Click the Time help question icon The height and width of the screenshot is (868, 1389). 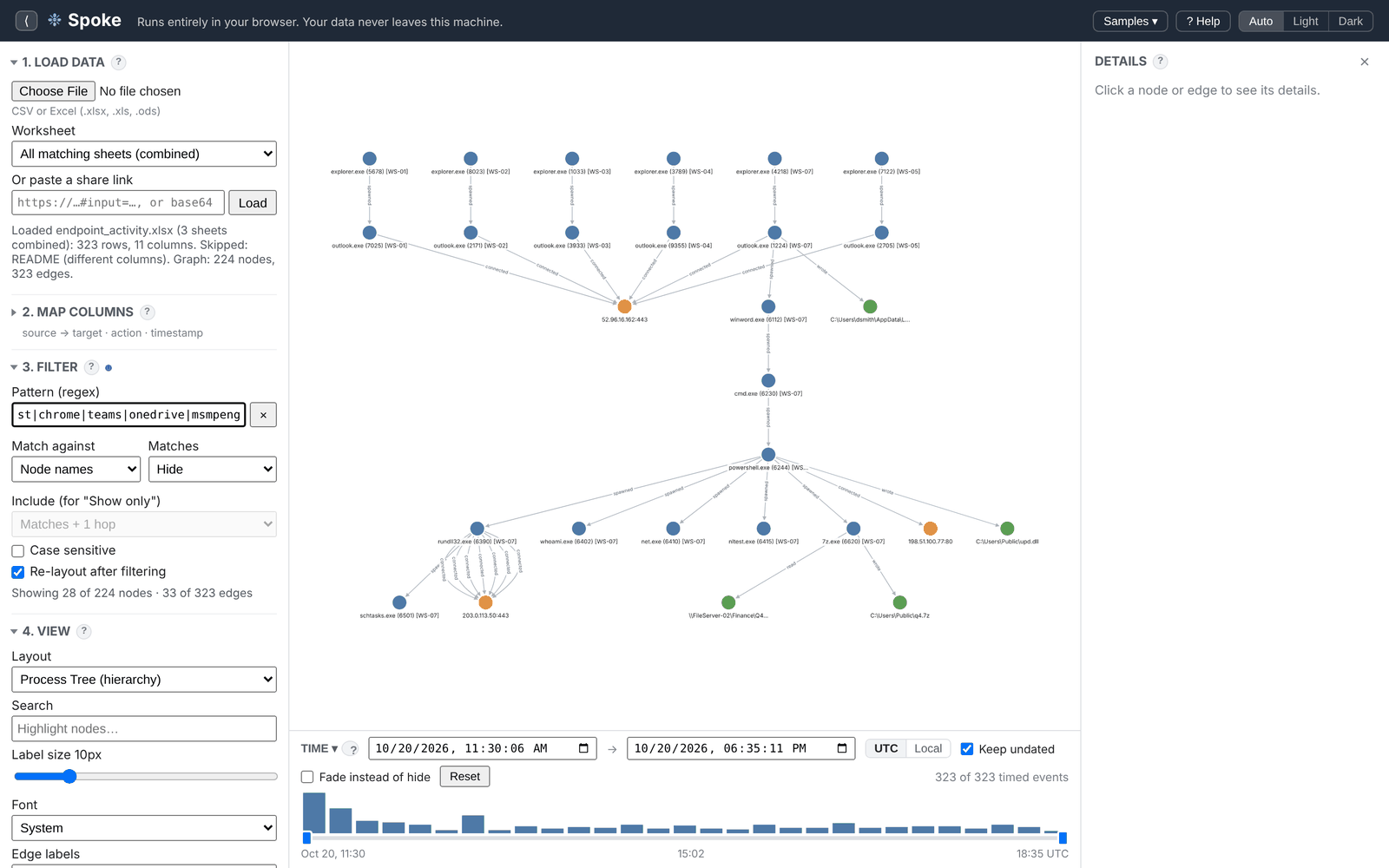pos(352,749)
